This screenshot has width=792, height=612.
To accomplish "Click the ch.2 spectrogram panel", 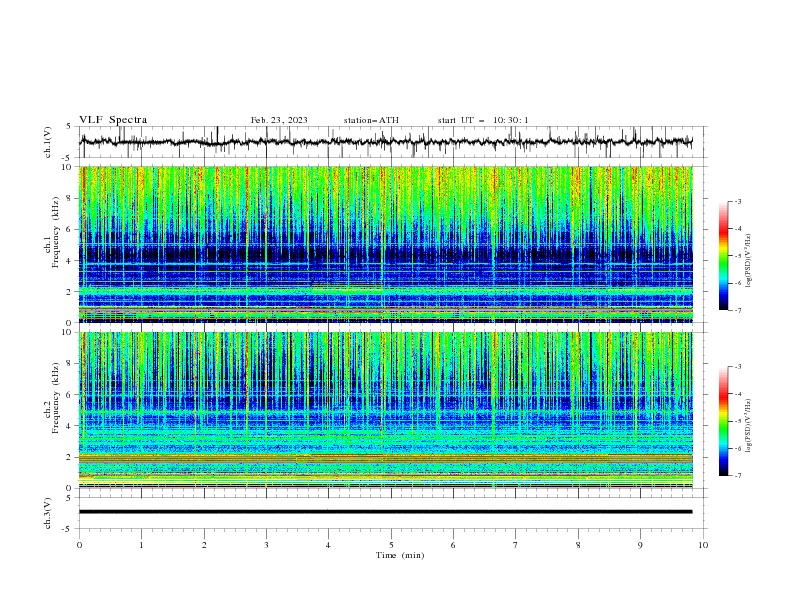I will tap(386, 410).
